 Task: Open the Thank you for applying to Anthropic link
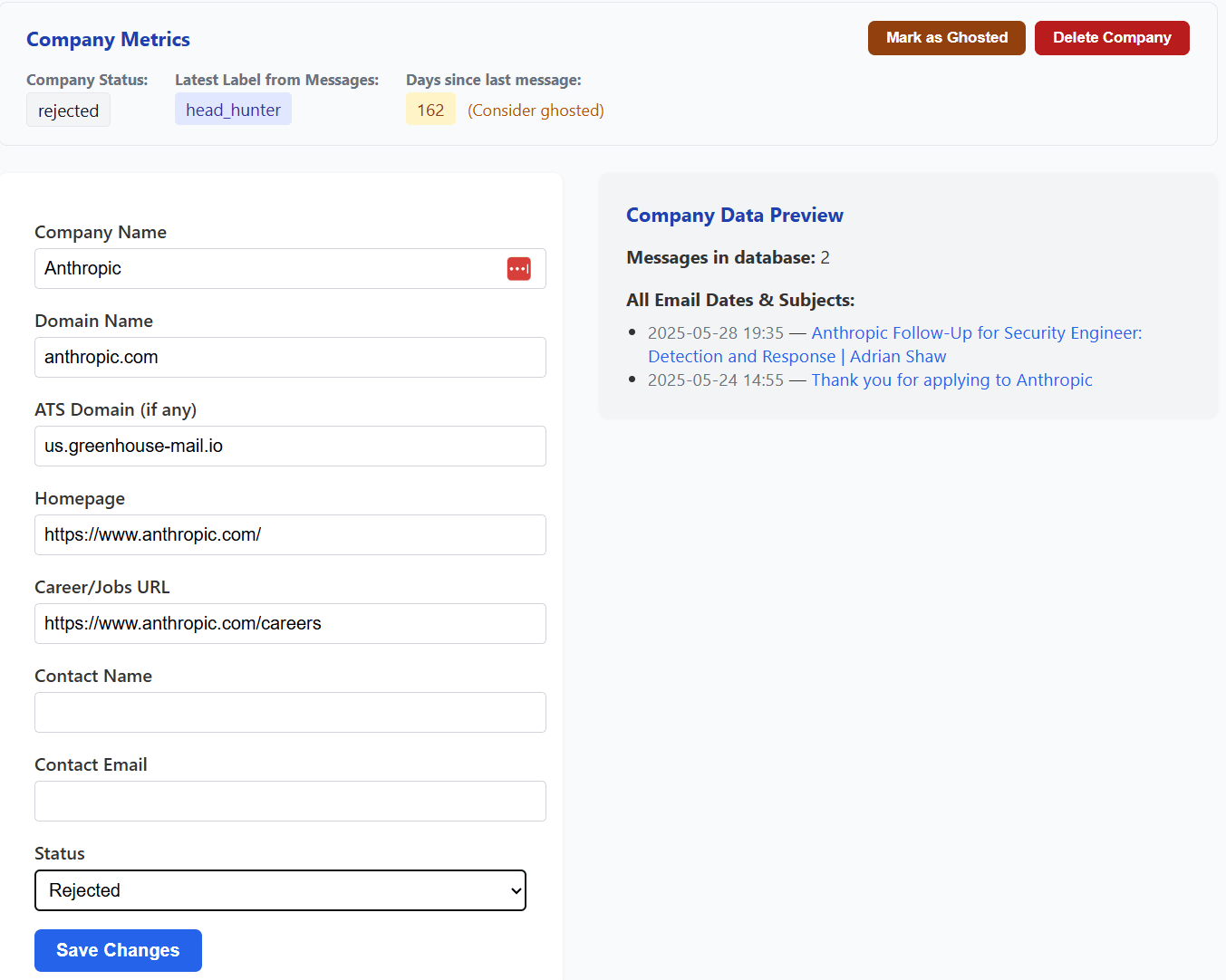(951, 380)
